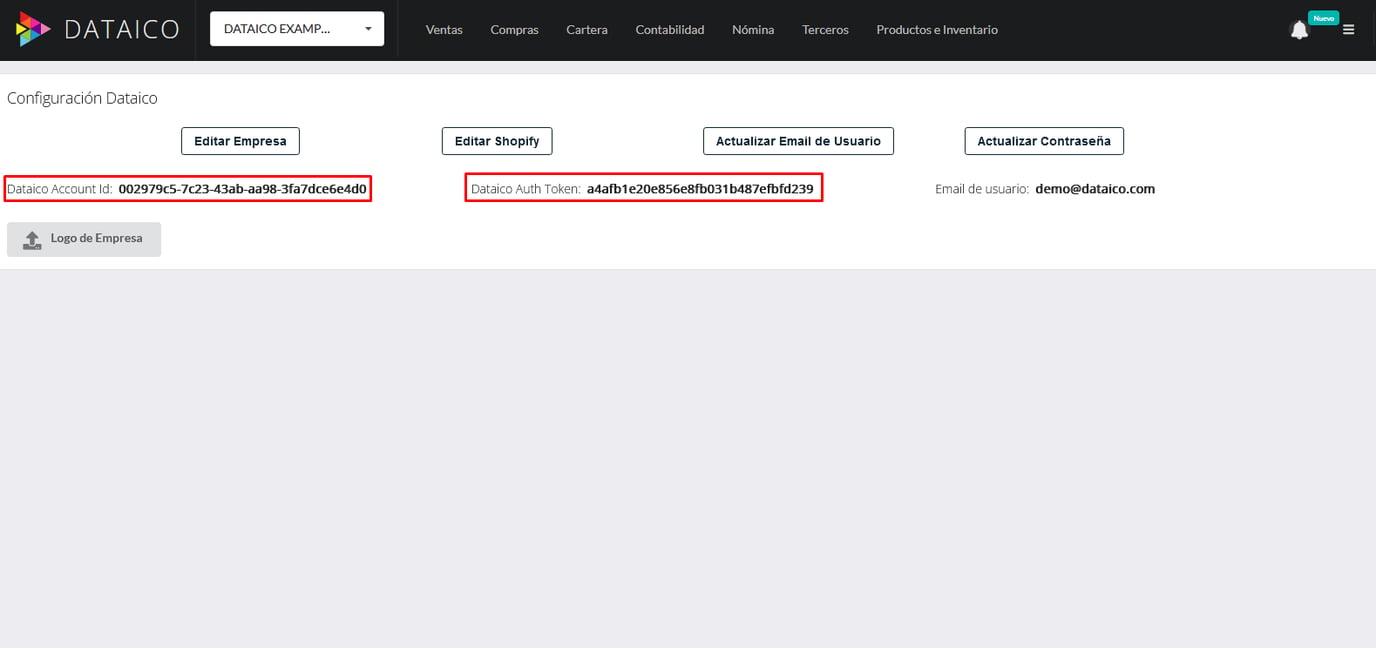Click Actualizar Email de Usuario

tap(798, 141)
